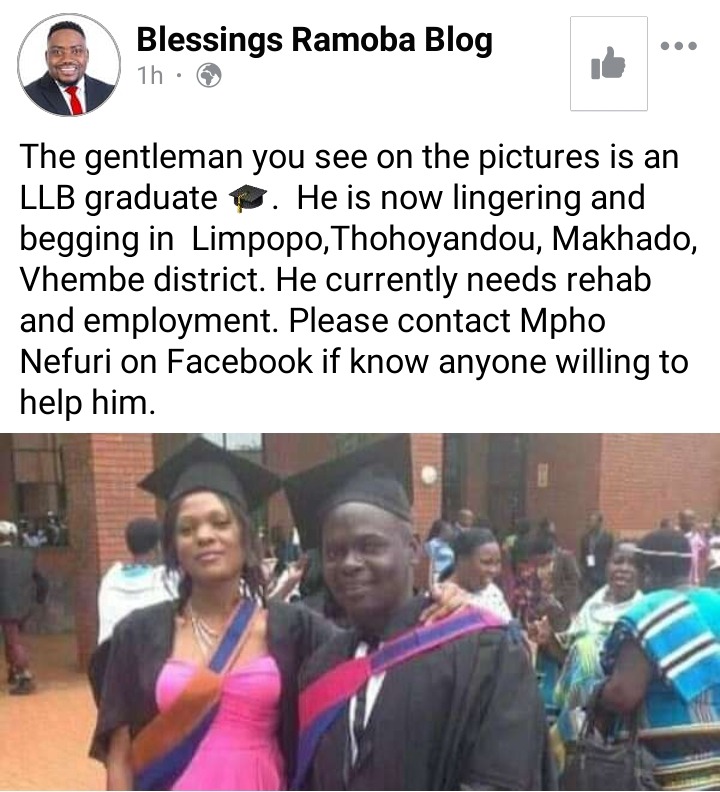Click the globe public audience icon
This screenshot has height=792, width=720.
[x=209, y=76]
